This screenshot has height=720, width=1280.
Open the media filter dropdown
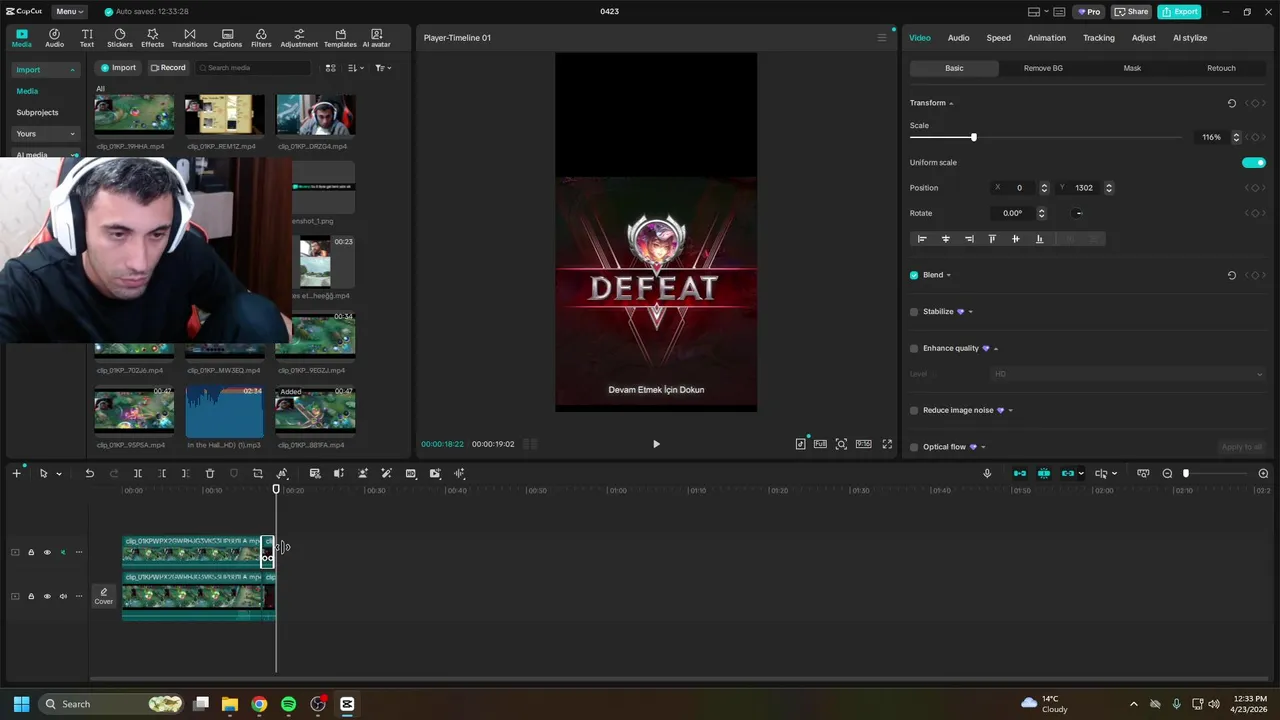pos(383,68)
